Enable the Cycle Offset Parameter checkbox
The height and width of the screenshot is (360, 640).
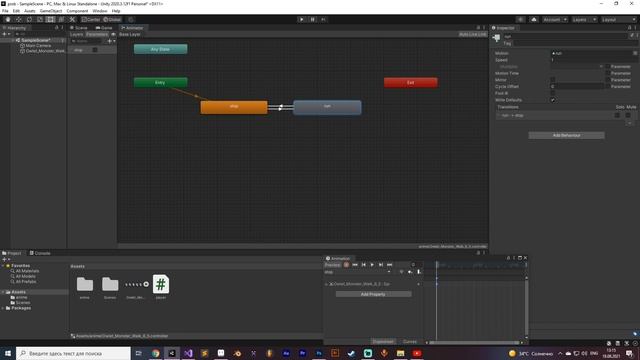coord(608,87)
